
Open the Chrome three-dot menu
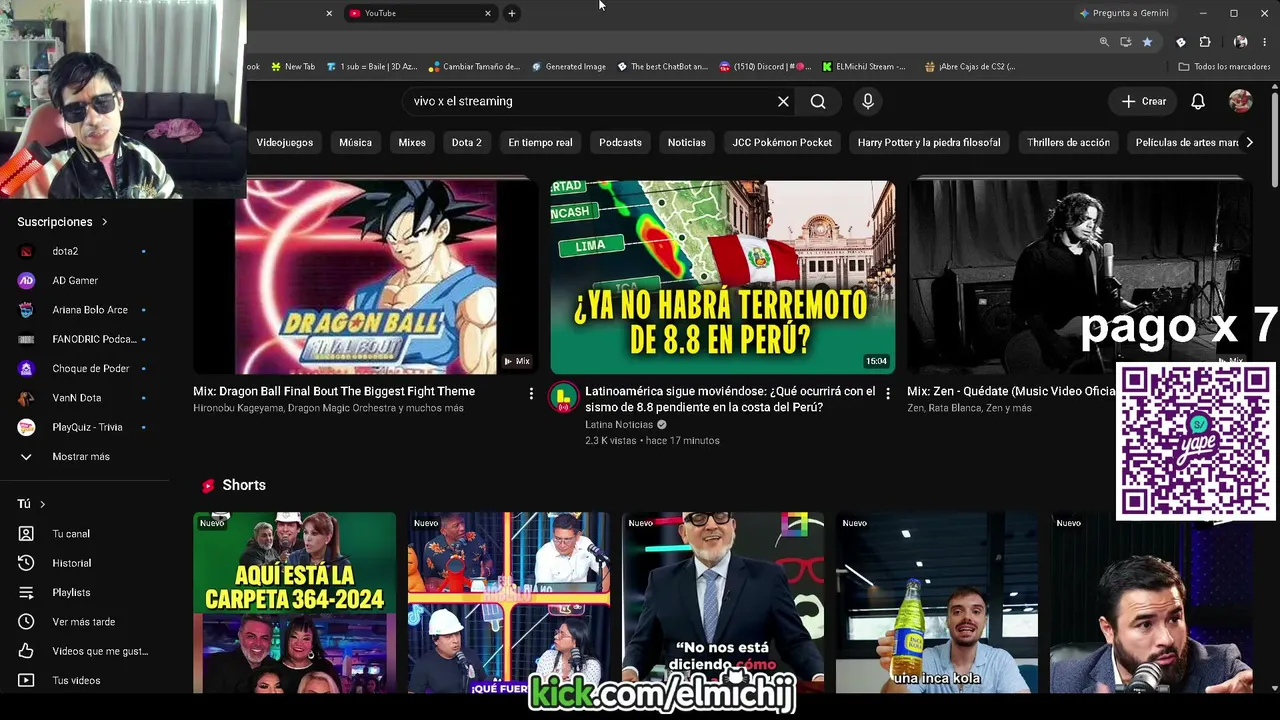(1265, 42)
